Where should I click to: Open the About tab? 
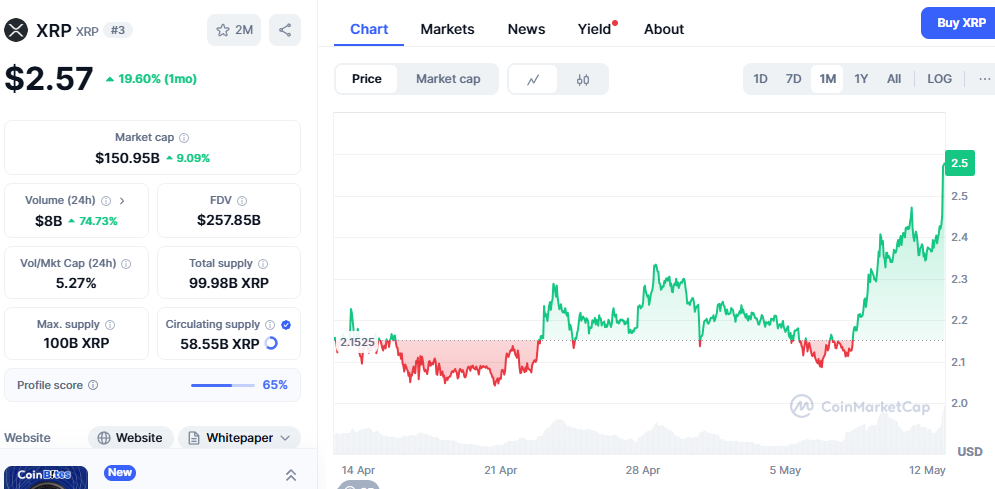click(664, 29)
